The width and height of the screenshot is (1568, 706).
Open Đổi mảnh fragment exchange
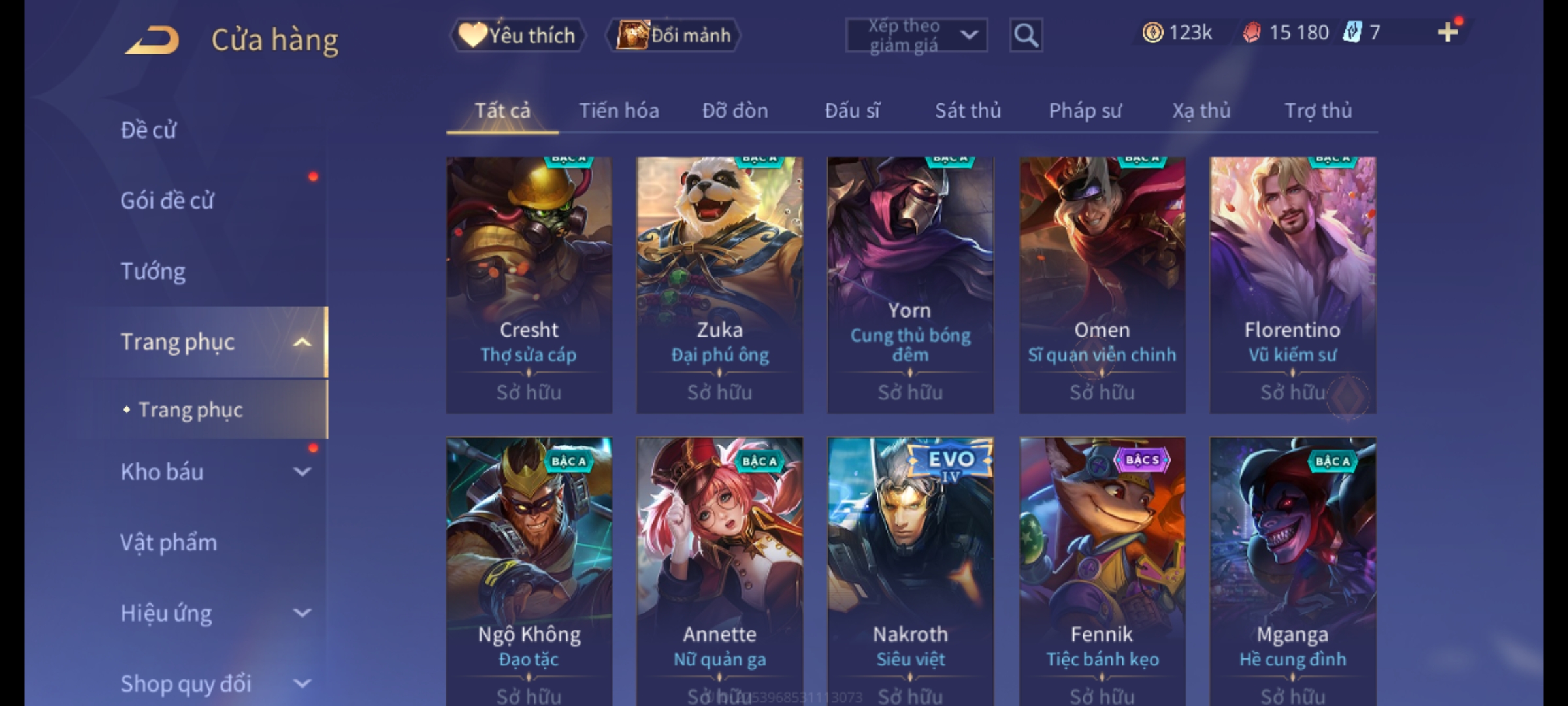coord(673,35)
